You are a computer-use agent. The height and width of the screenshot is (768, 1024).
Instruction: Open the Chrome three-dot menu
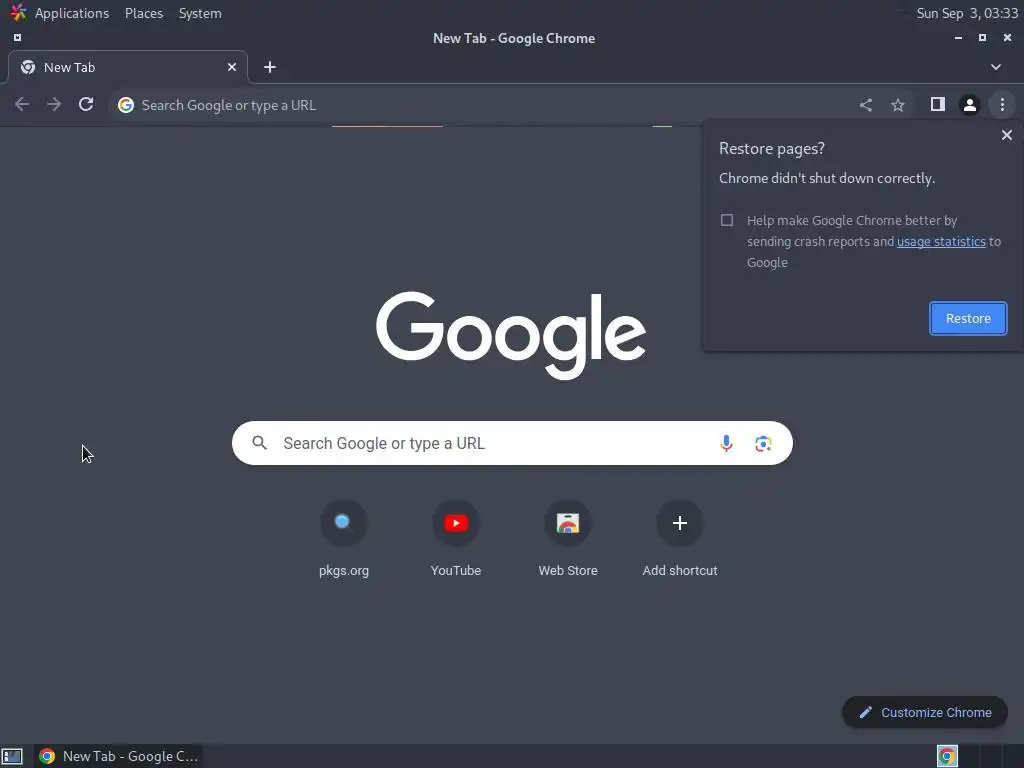[1002, 104]
